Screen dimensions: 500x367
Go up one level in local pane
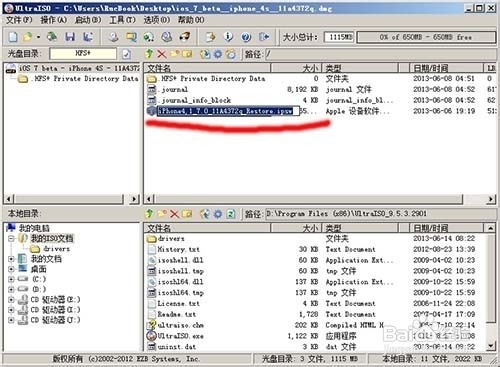tap(149, 214)
